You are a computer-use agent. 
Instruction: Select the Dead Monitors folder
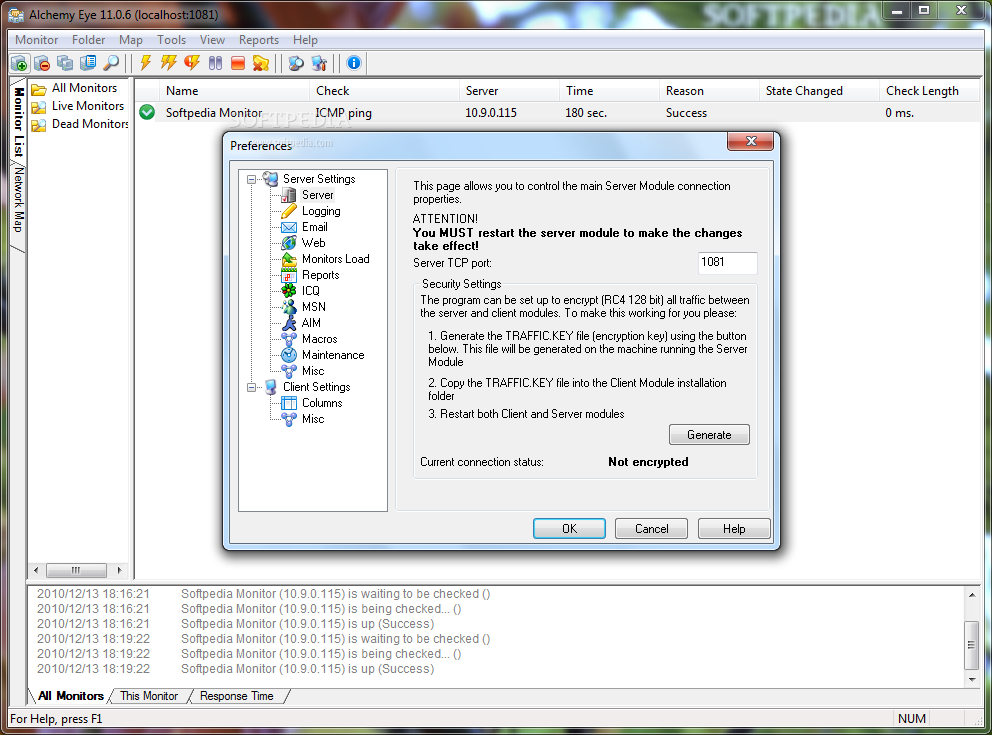pyautogui.click(x=90, y=124)
